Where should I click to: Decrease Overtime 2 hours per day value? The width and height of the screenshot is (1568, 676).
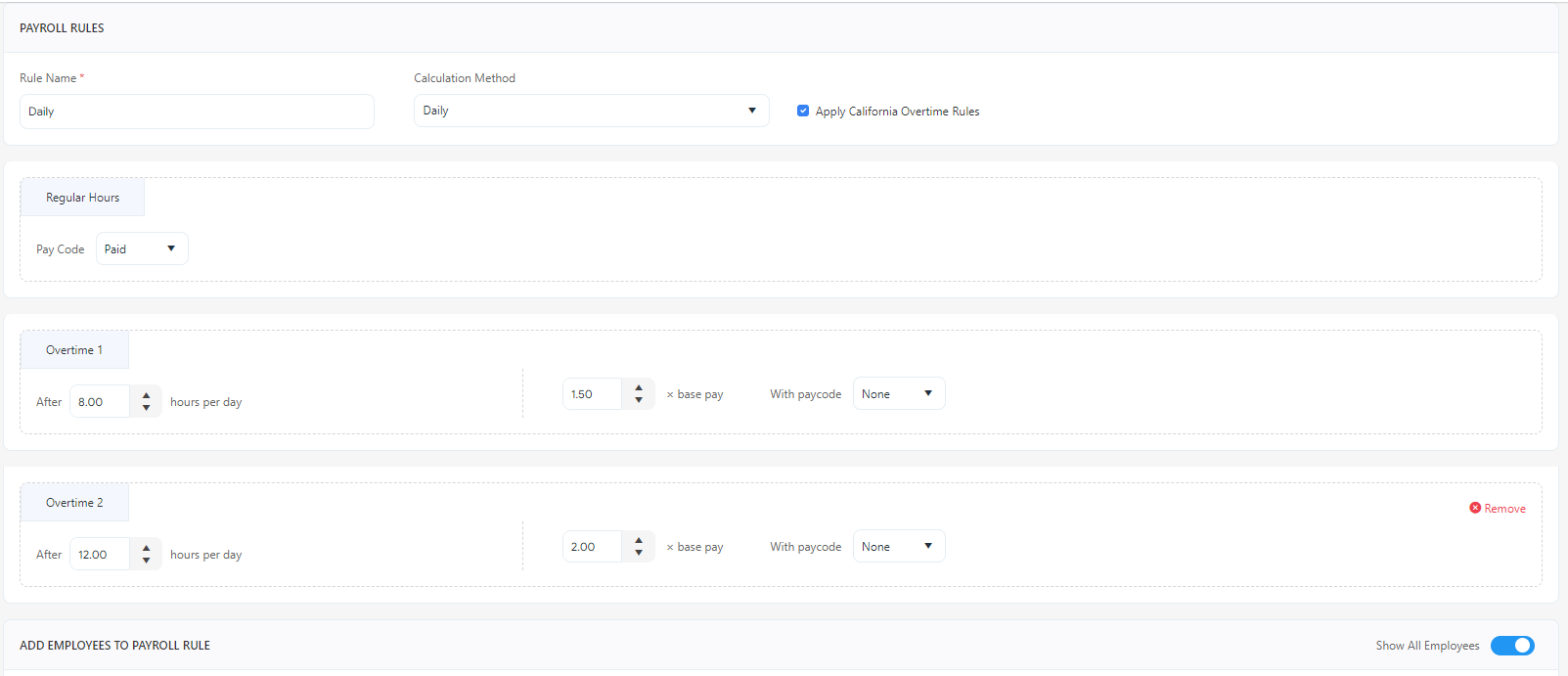coord(146,561)
